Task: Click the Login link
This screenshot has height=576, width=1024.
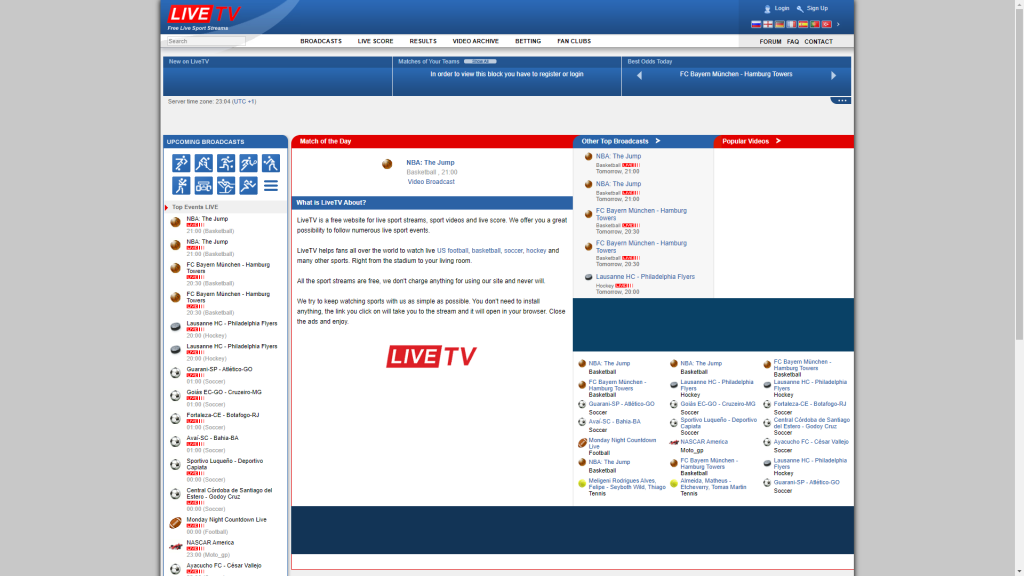Action: (x=782, y=8)
